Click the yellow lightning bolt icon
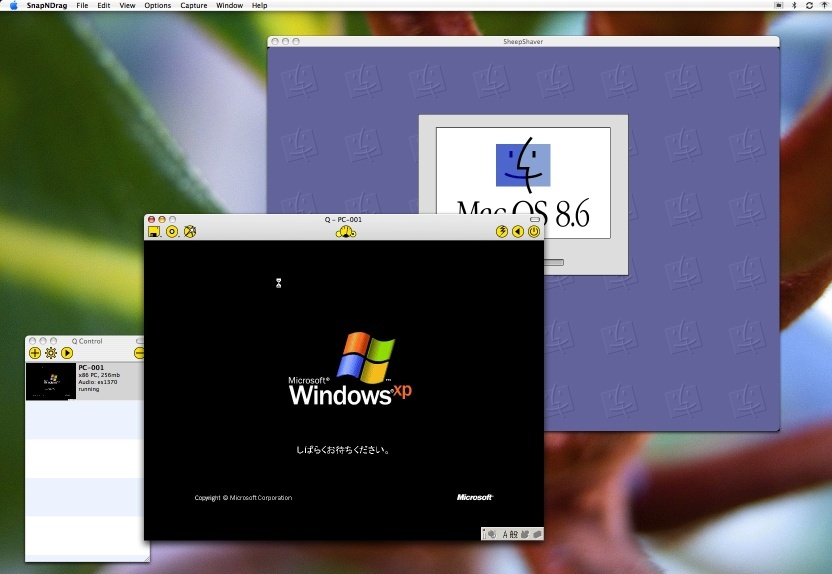Screen dimensions: 832x574 [x=502, y=232]
